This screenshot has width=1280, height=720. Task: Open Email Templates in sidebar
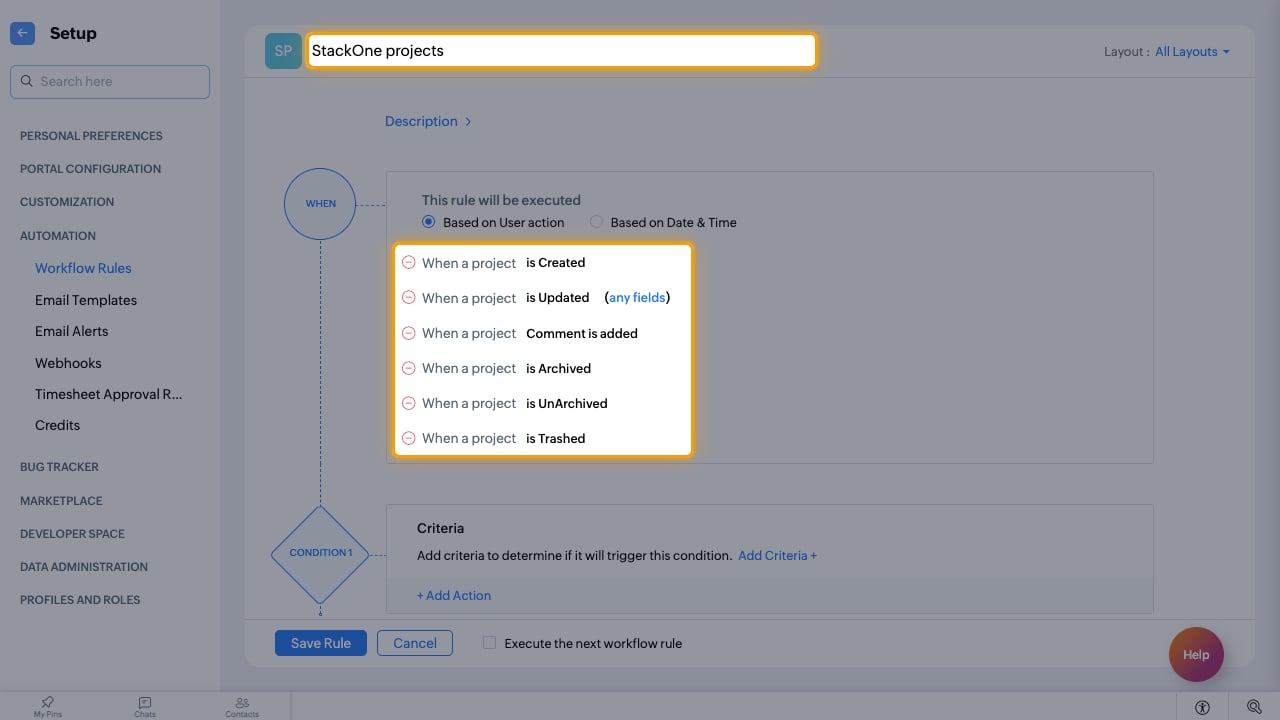coord(86,300)
